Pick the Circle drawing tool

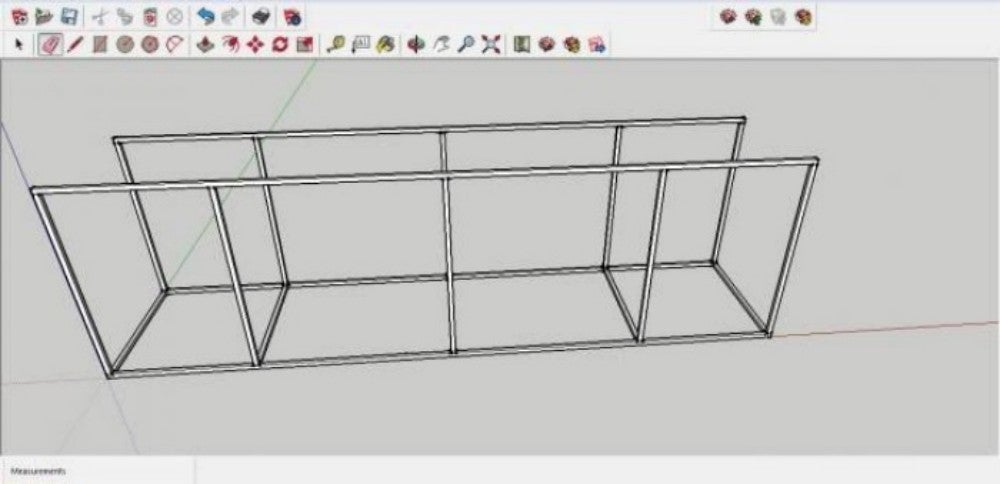(x=124, y=45)
